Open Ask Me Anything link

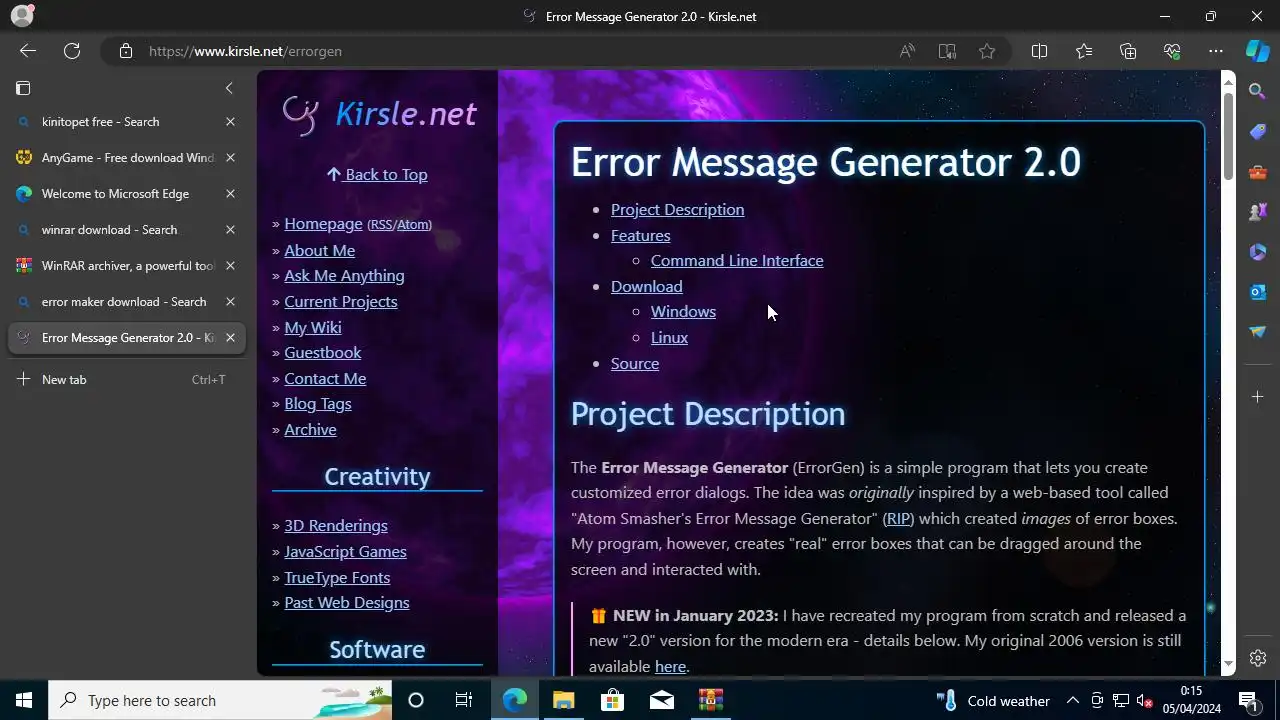pos(344,276)
